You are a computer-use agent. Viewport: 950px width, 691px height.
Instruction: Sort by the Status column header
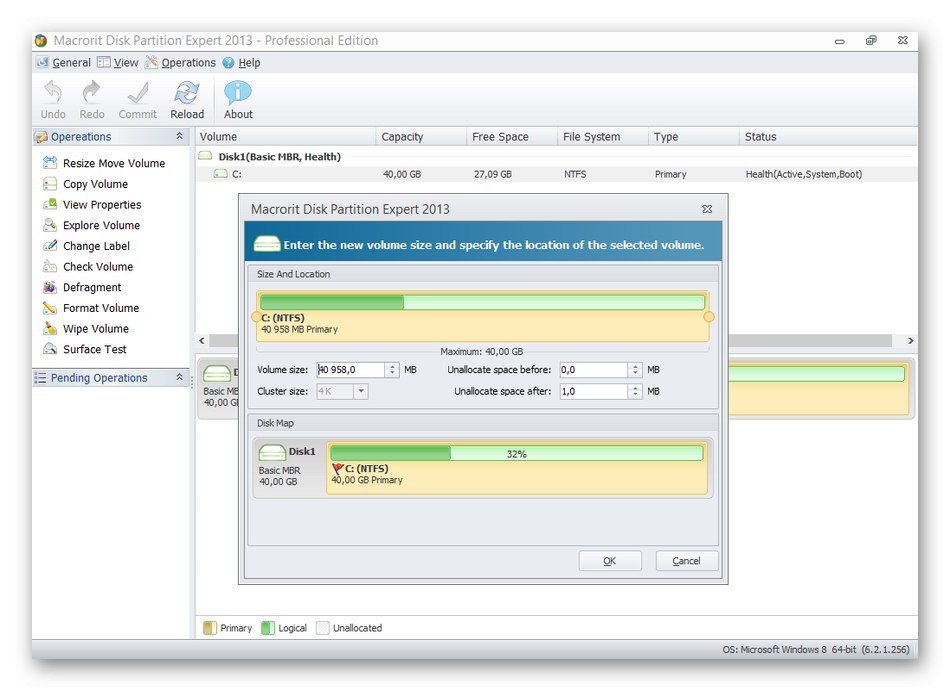[x=828, y=136]
